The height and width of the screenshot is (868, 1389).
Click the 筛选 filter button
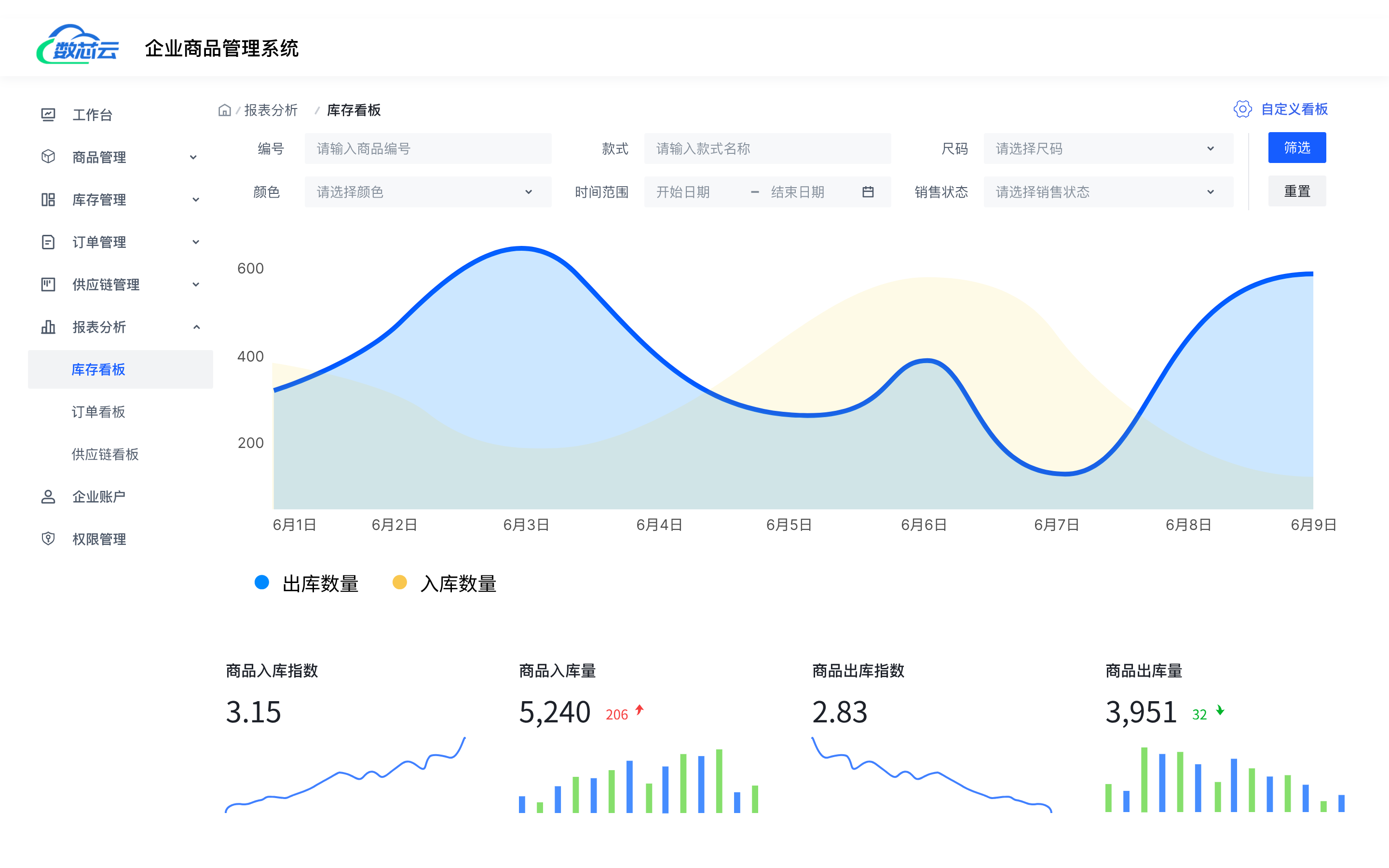[1296, 148]
